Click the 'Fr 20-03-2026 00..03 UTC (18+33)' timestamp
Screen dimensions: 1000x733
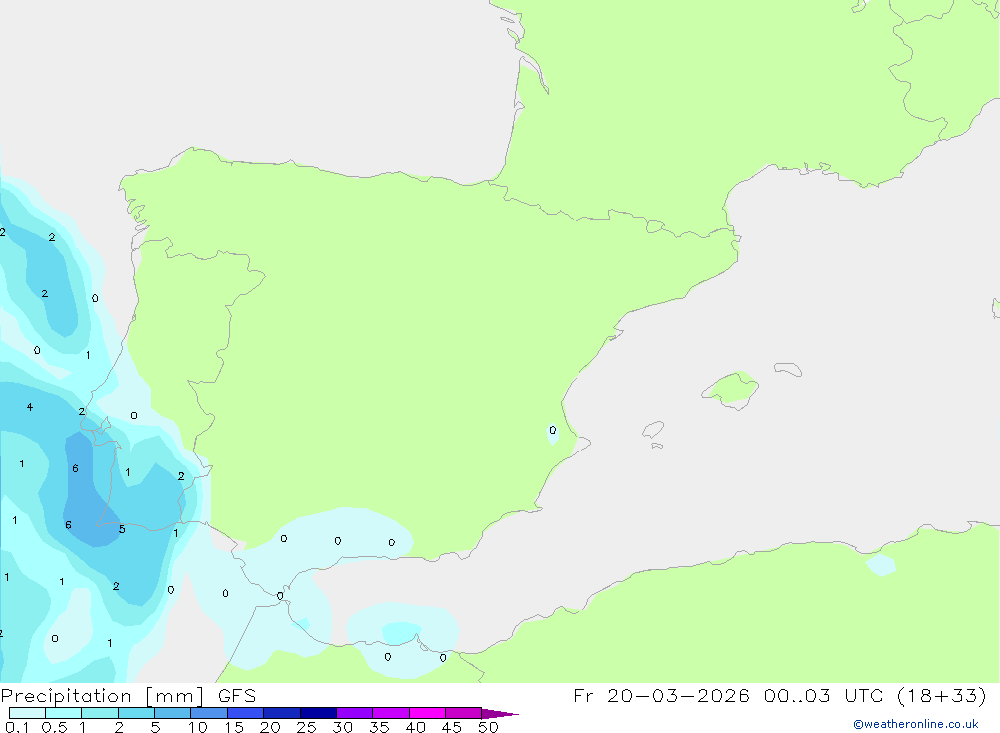tap(779, 695)
